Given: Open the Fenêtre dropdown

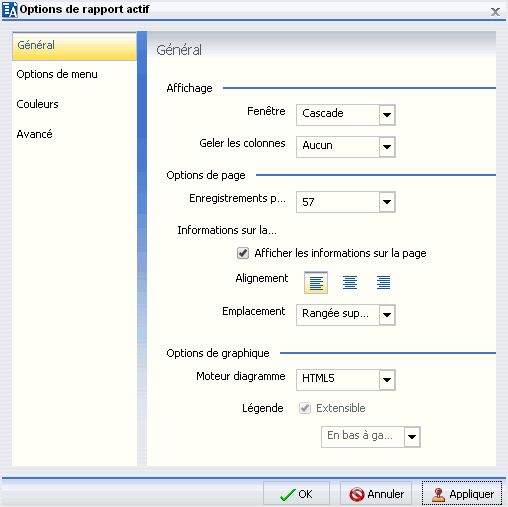Looking at the screenshot, I should (x=346, y=115).
